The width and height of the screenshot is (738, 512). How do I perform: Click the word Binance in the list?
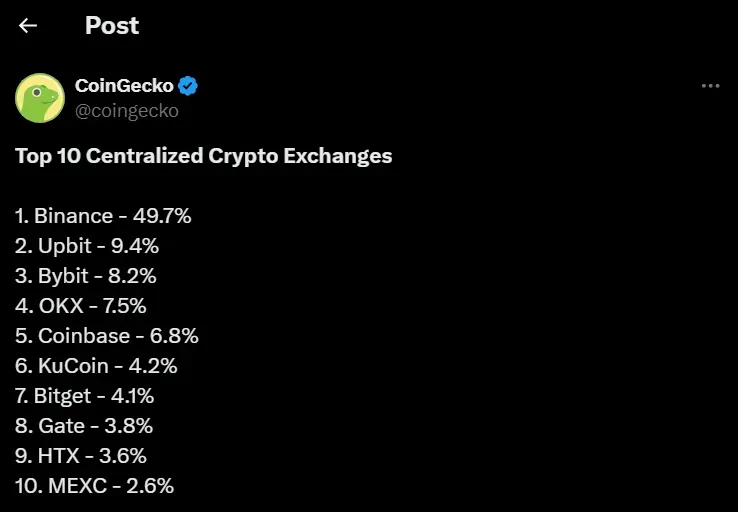[73, 216]
